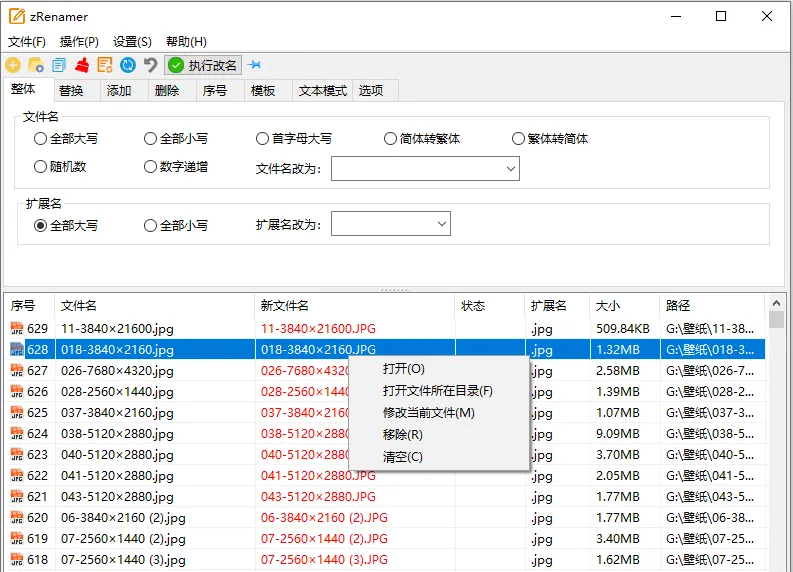Click the add folder icon
793x572 pixels.
pyautogui.click(x=36, y=65)
